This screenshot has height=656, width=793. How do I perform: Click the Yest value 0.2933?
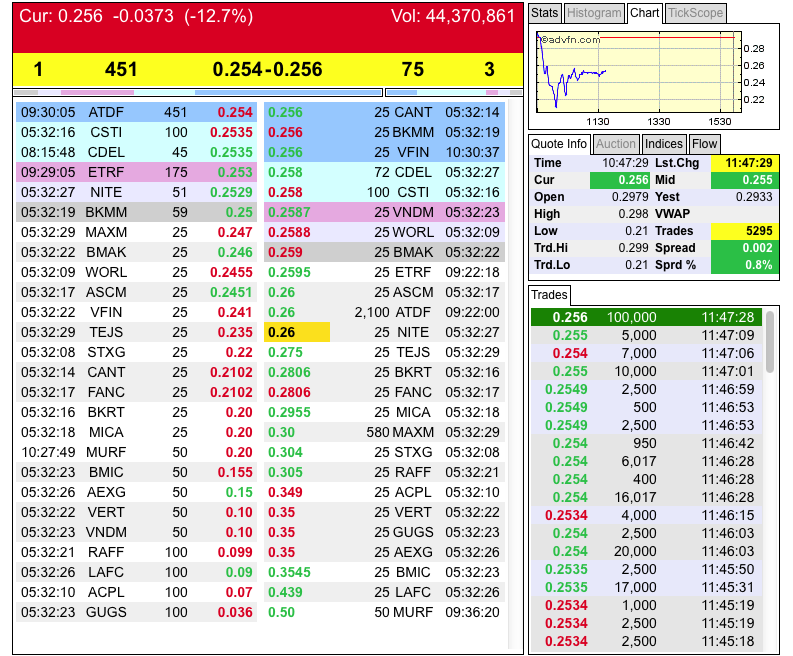pos(754,197)
